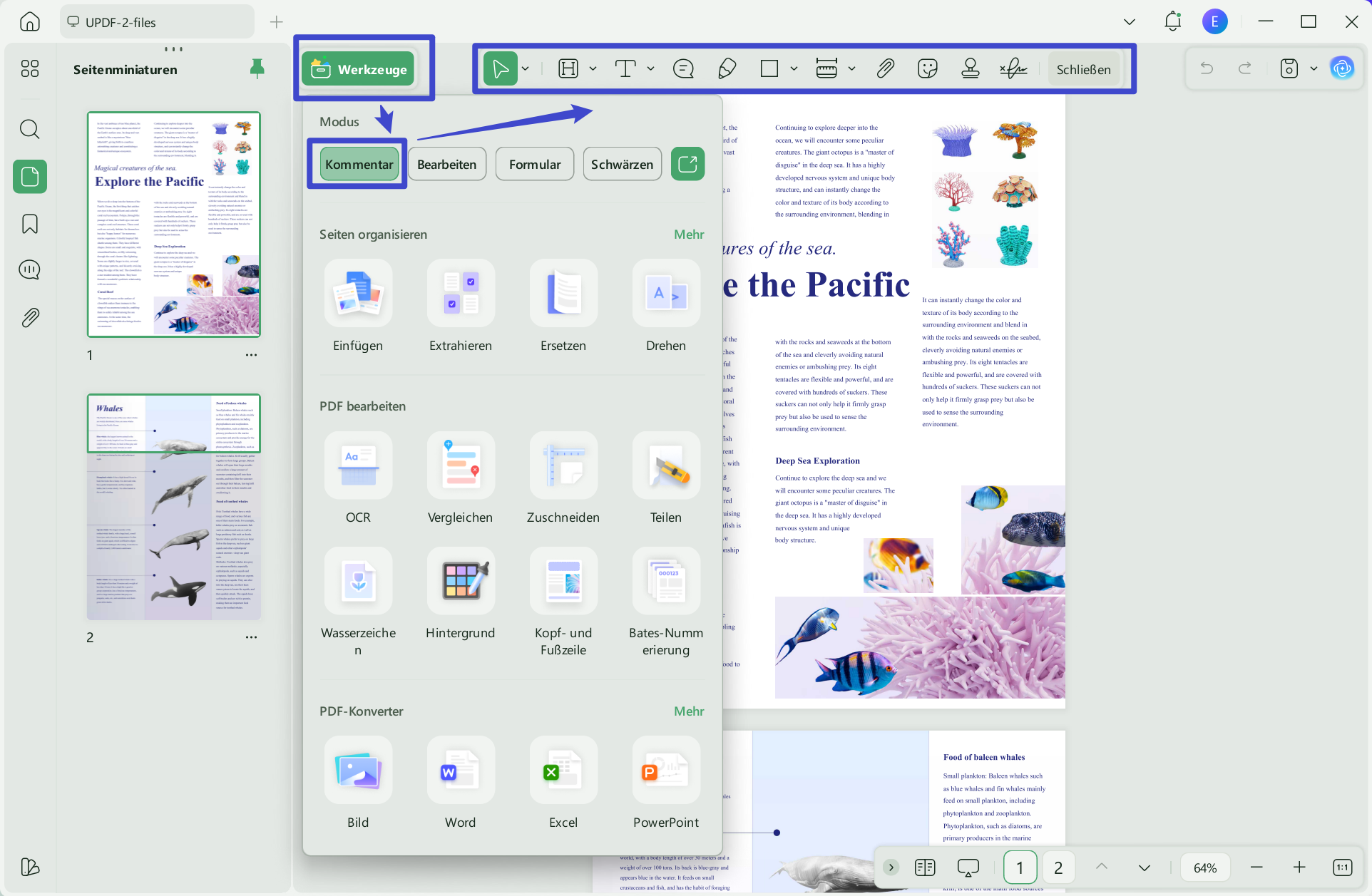This screenshot has height=896, width=1372.
Task: Click the Werkzeuge button
Action: coord(358,69)
